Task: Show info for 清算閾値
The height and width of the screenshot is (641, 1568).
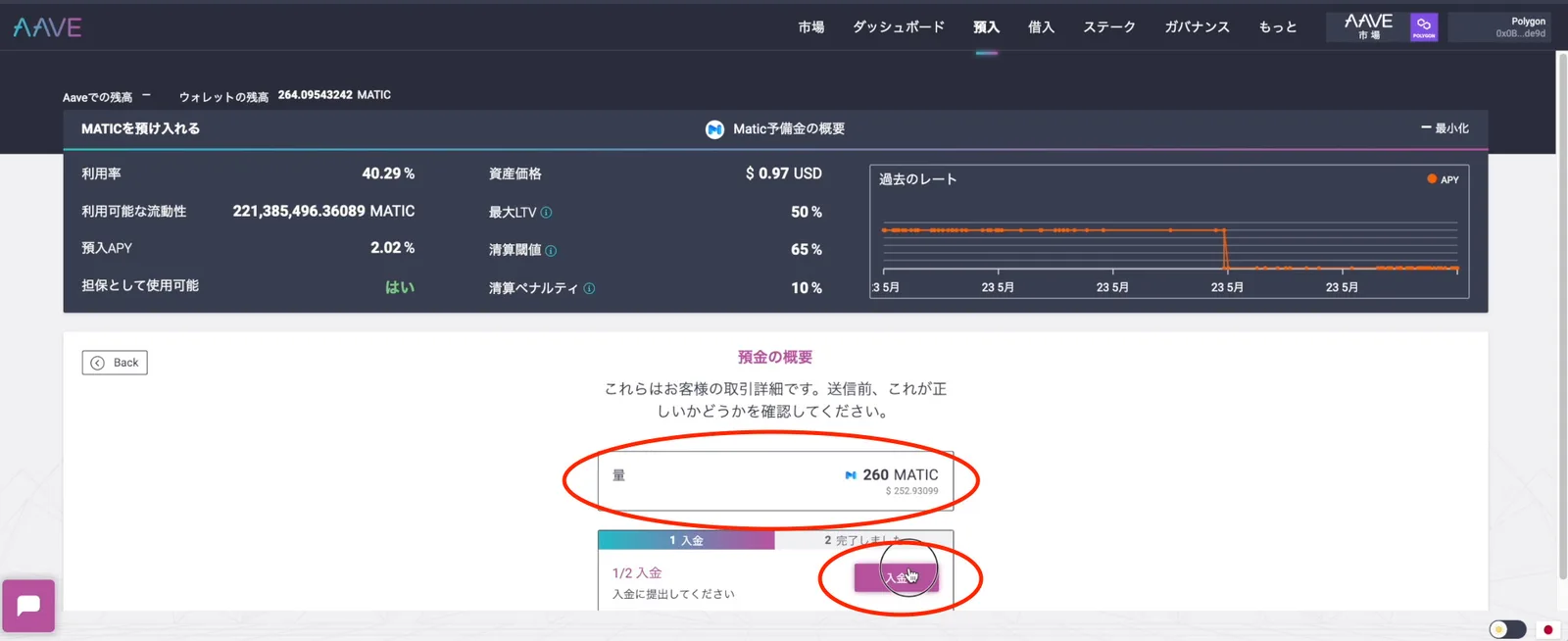Action: 551,251
